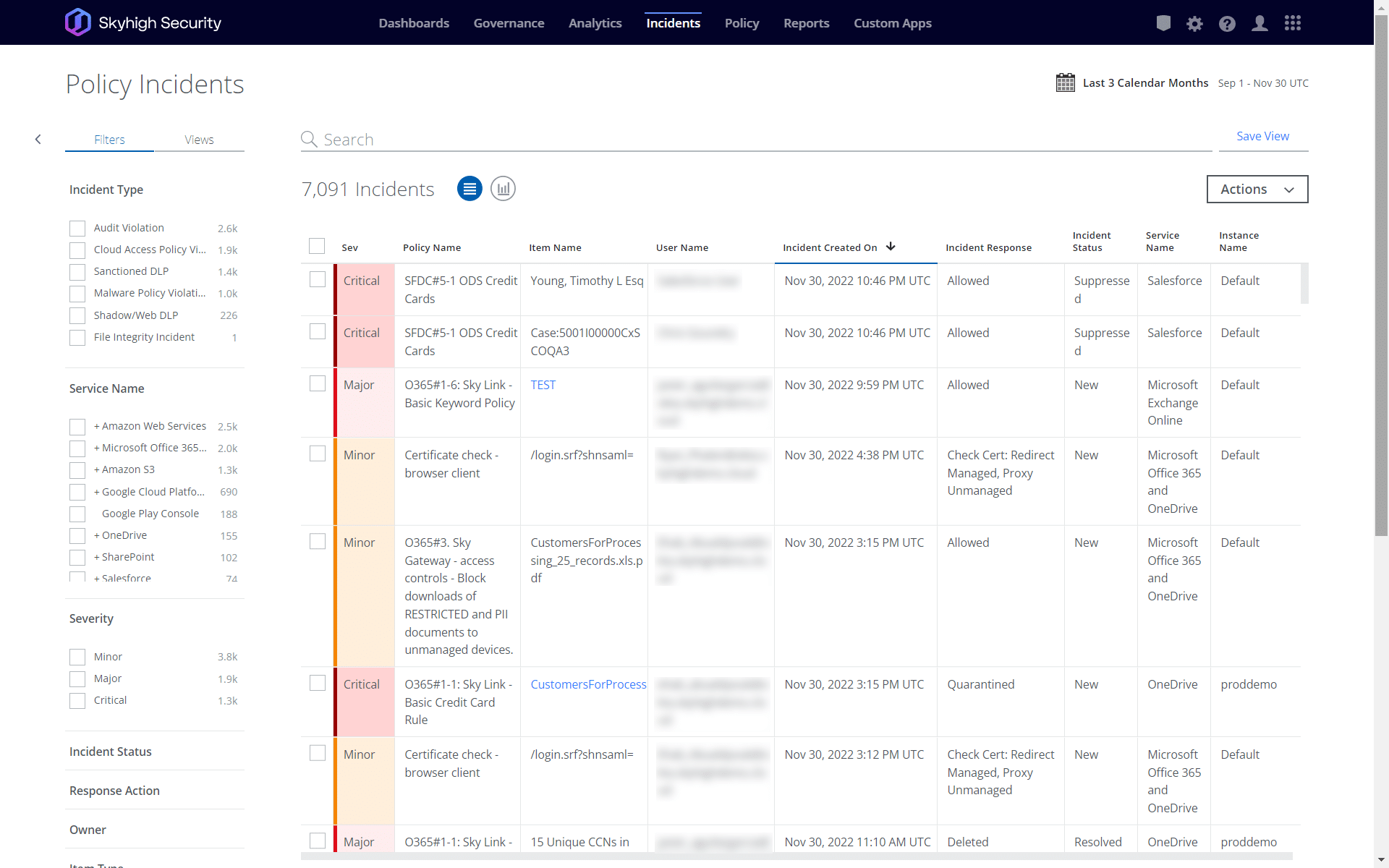Toggle the Critical severity checkbox
The height and width of the screenshot is (868, 1389).
pos(77,701)
